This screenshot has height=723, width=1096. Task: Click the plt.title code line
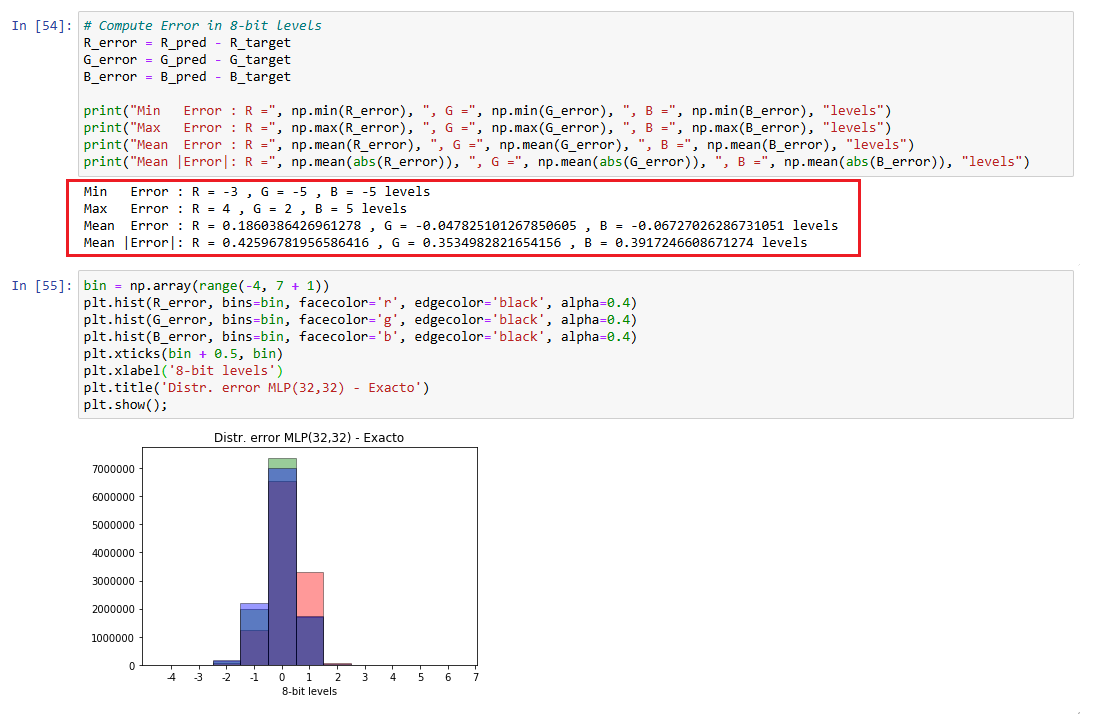(x=257, y=388)
